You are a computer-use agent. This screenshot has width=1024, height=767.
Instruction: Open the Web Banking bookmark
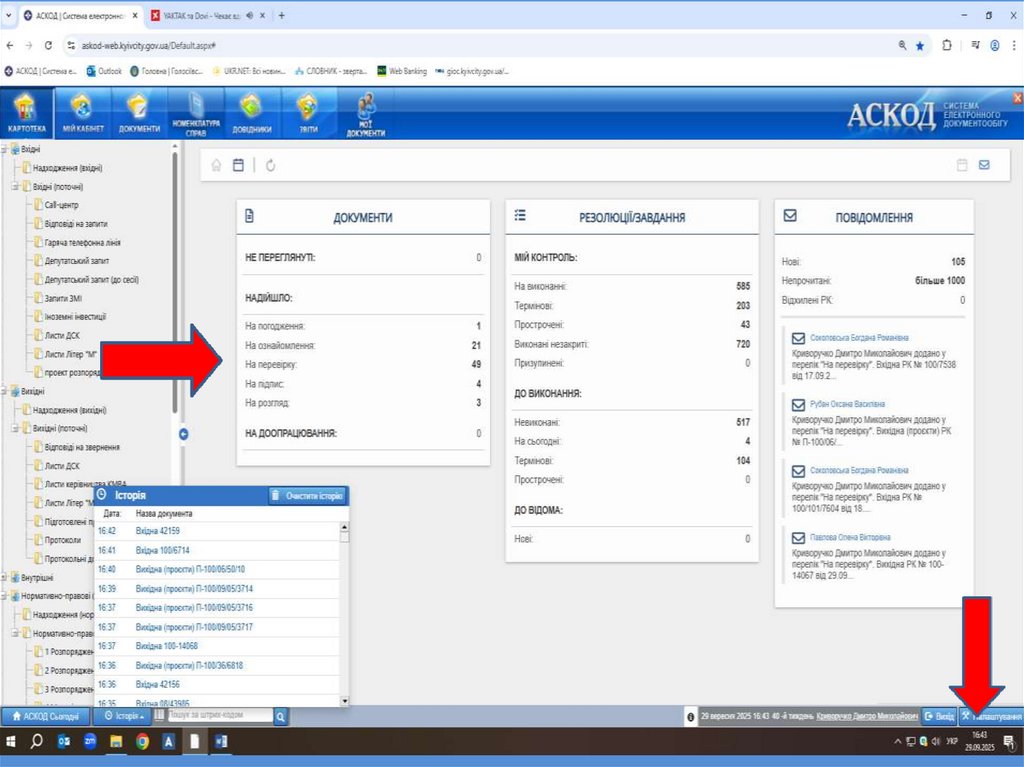[402, 71]
